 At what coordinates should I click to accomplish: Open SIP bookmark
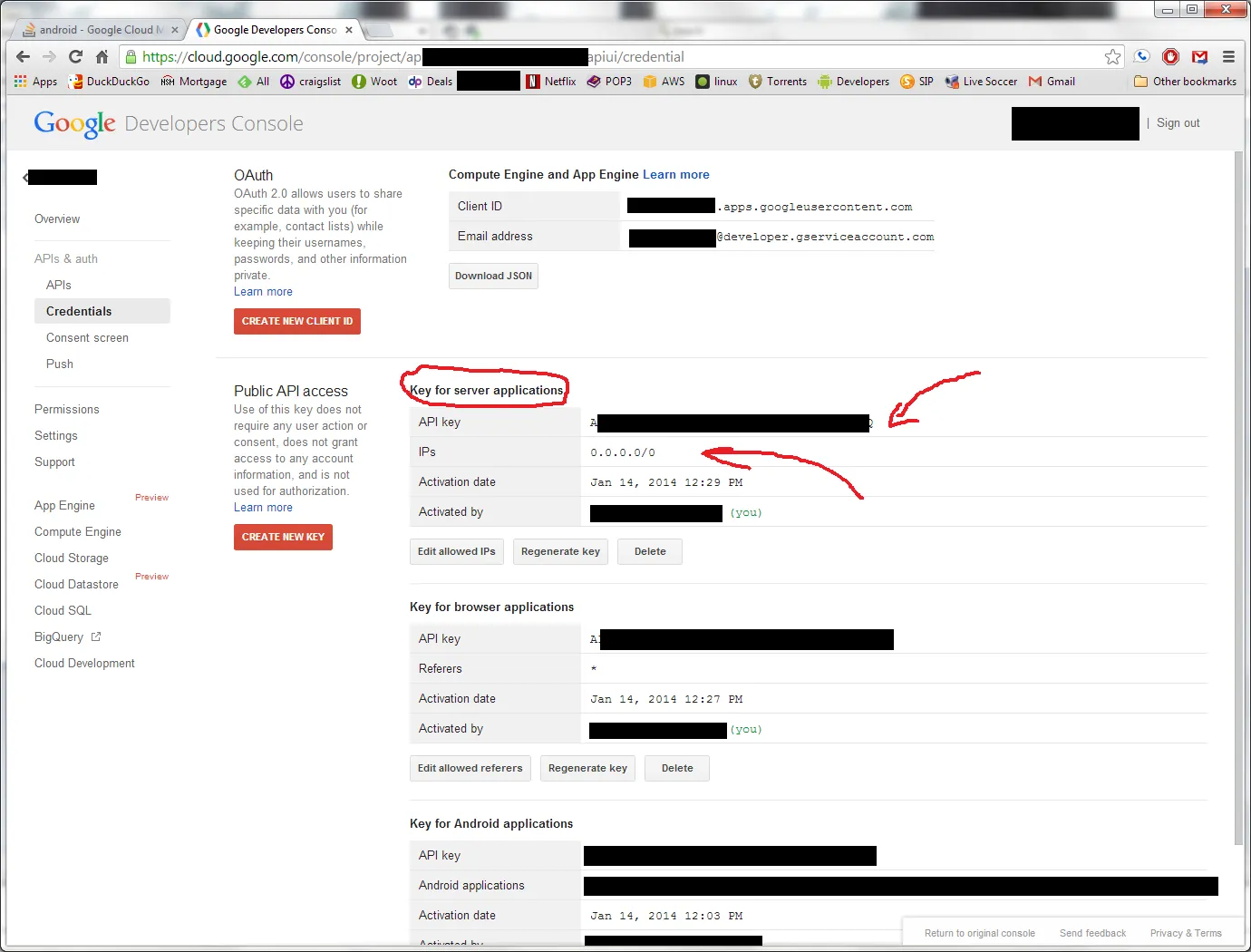[916, 82]
